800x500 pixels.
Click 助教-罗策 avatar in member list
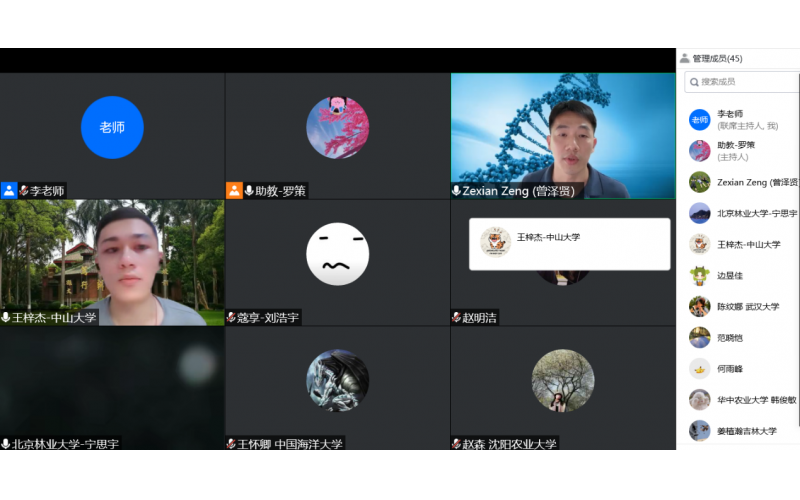(x=699, y=151)
